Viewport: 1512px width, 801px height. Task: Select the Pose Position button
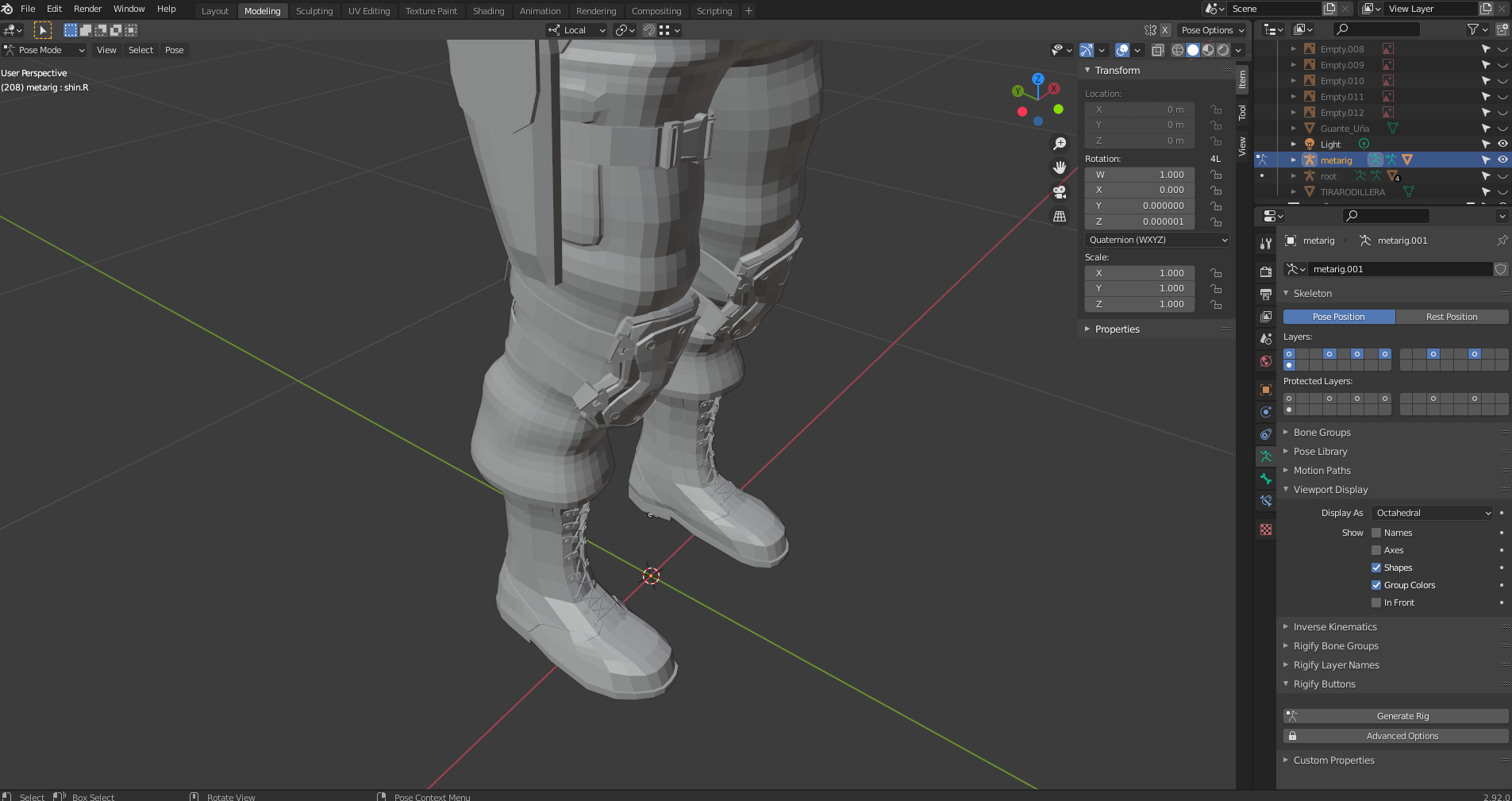pos(1339,317)
